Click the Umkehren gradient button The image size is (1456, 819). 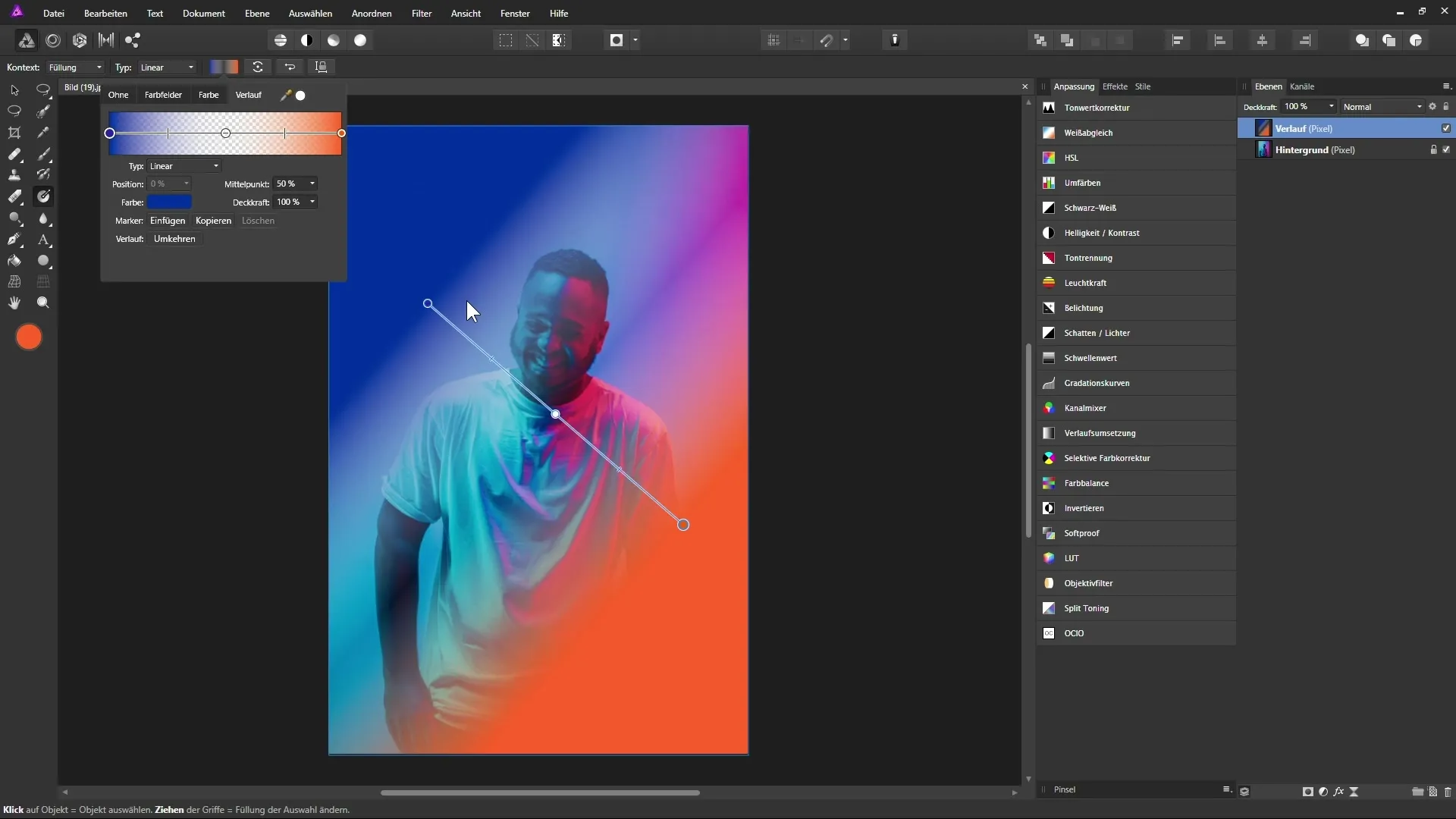[174, 239]
